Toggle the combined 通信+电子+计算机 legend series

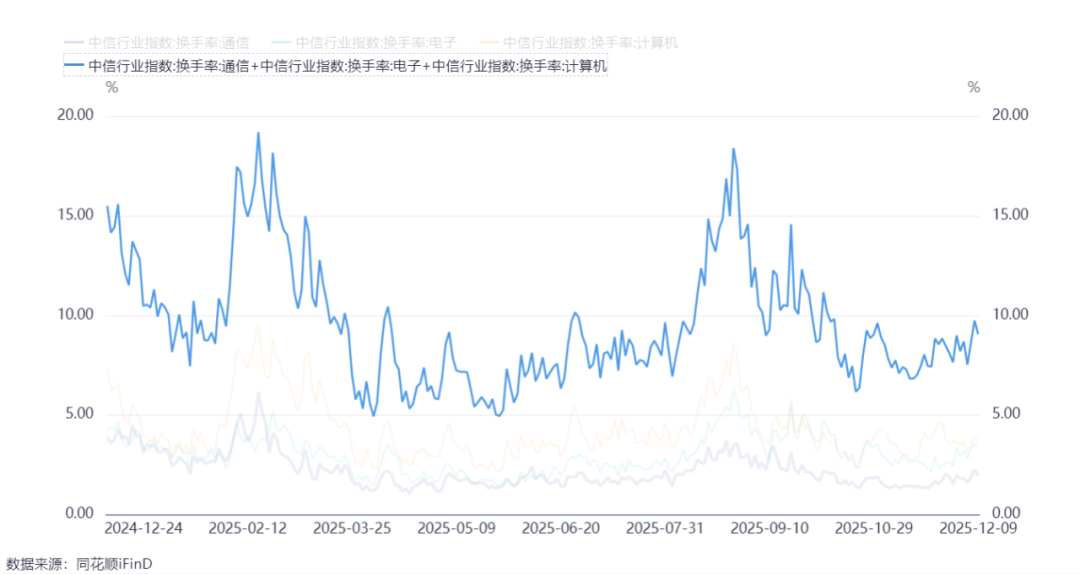[x=335, y=66]
